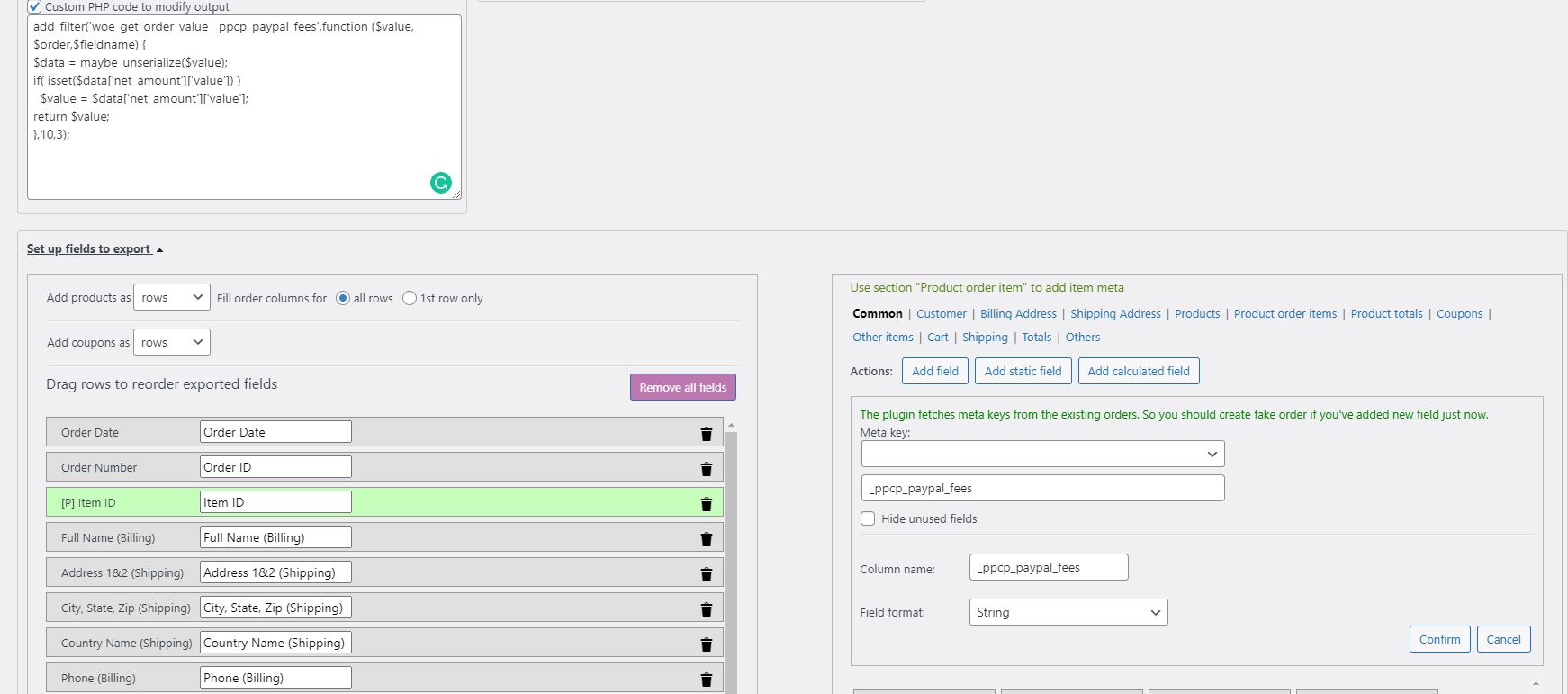Viewport: 1568px width, 694px height.
Task: Open the Add products as dropdown
Action: click(x=172, y=297)
